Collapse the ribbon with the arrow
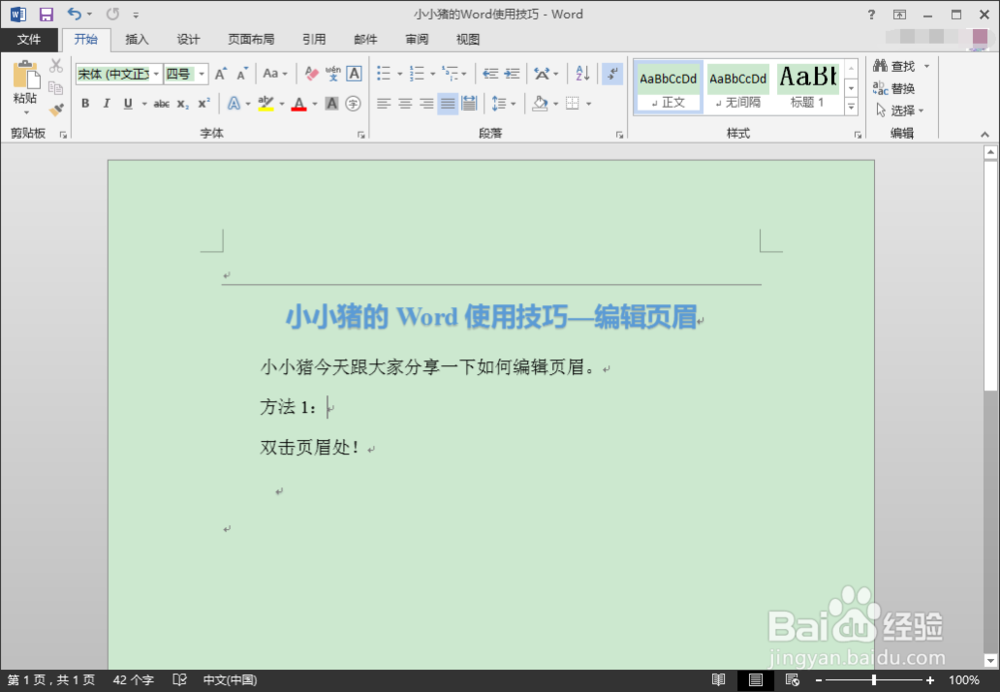 pos(985,135)
